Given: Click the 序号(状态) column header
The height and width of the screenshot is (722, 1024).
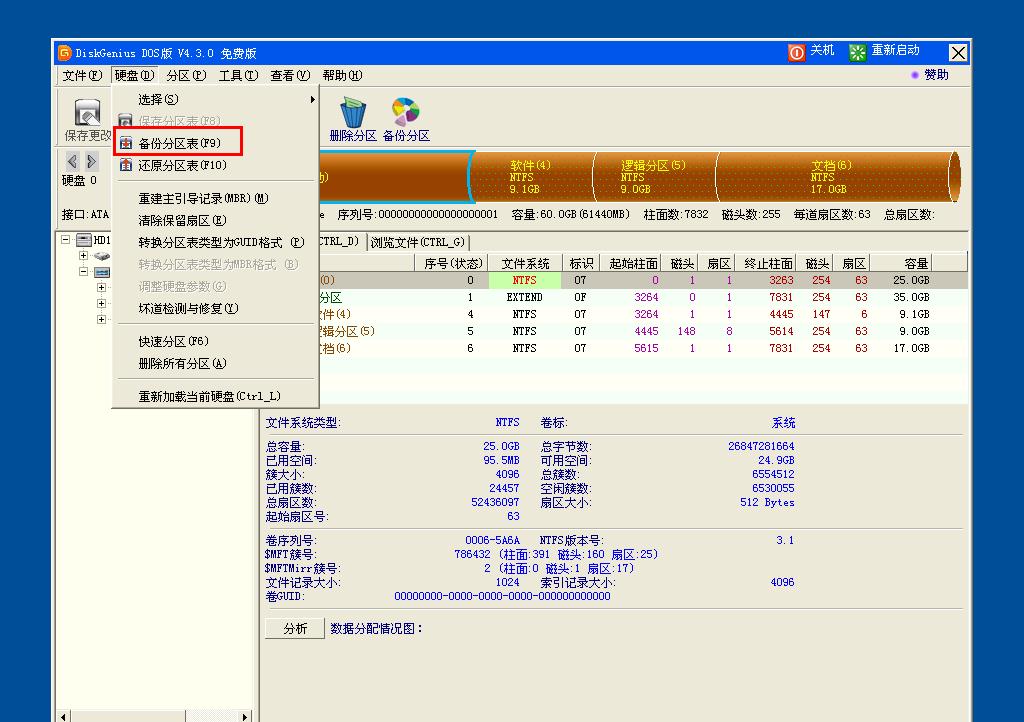Looking at the screenshot, I should [451, 263].
